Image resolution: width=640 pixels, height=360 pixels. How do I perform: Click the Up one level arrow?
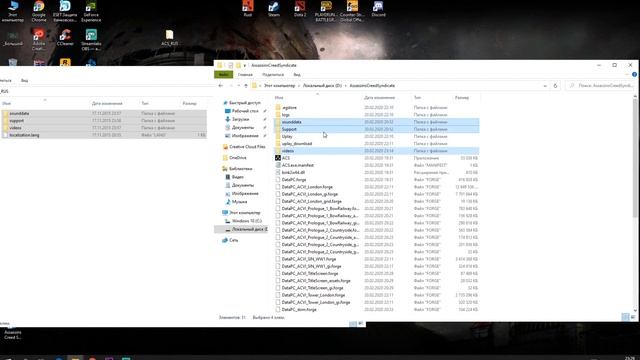click(x=246, y=86)
